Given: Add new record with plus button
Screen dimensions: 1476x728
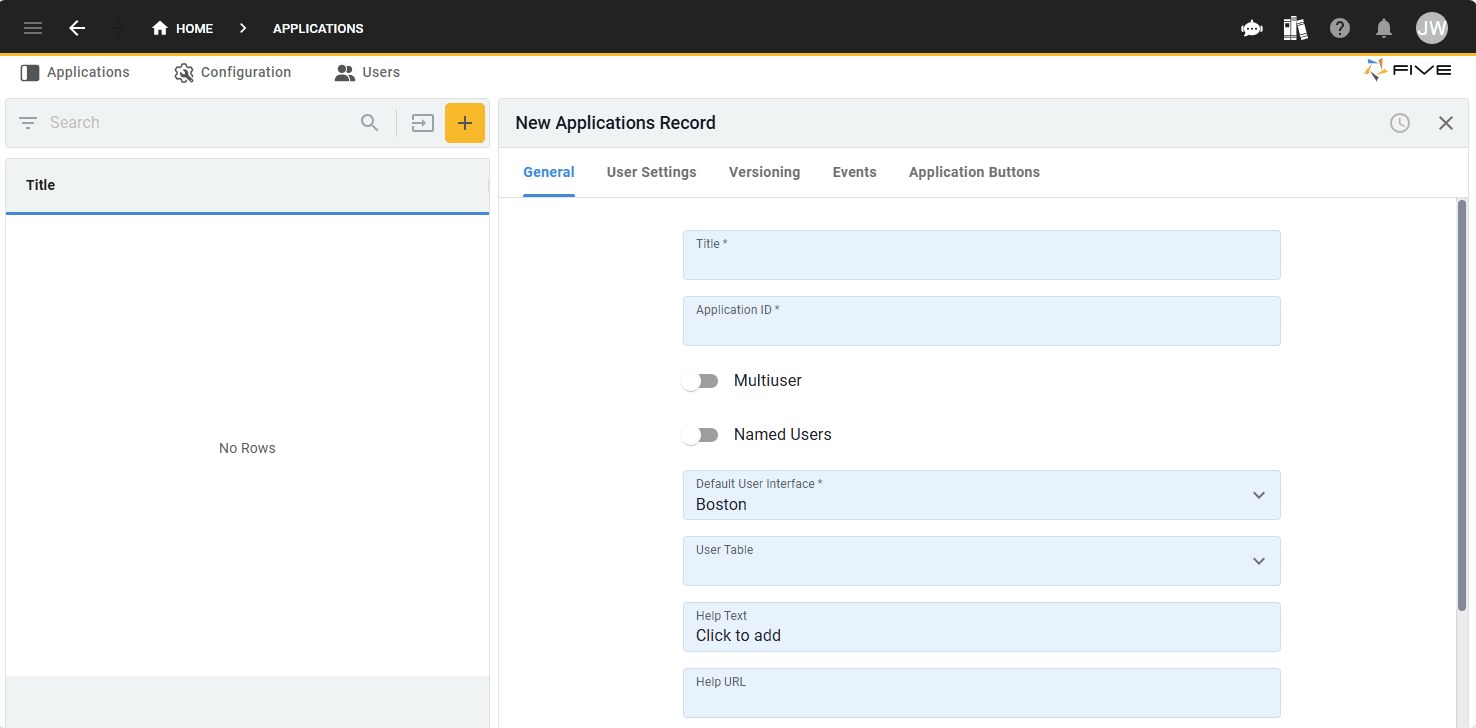Looking at the screenshot, I should [x=465, y=123].
